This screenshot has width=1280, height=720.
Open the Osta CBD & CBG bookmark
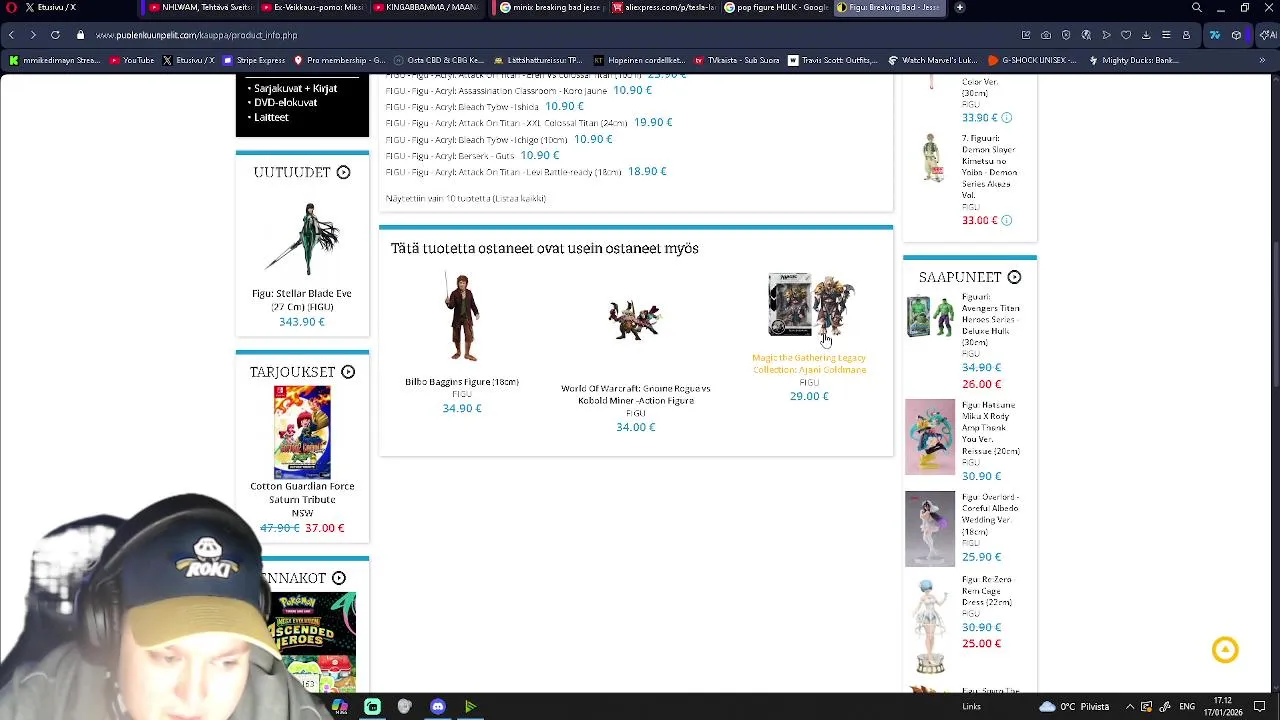pos(439,60)
